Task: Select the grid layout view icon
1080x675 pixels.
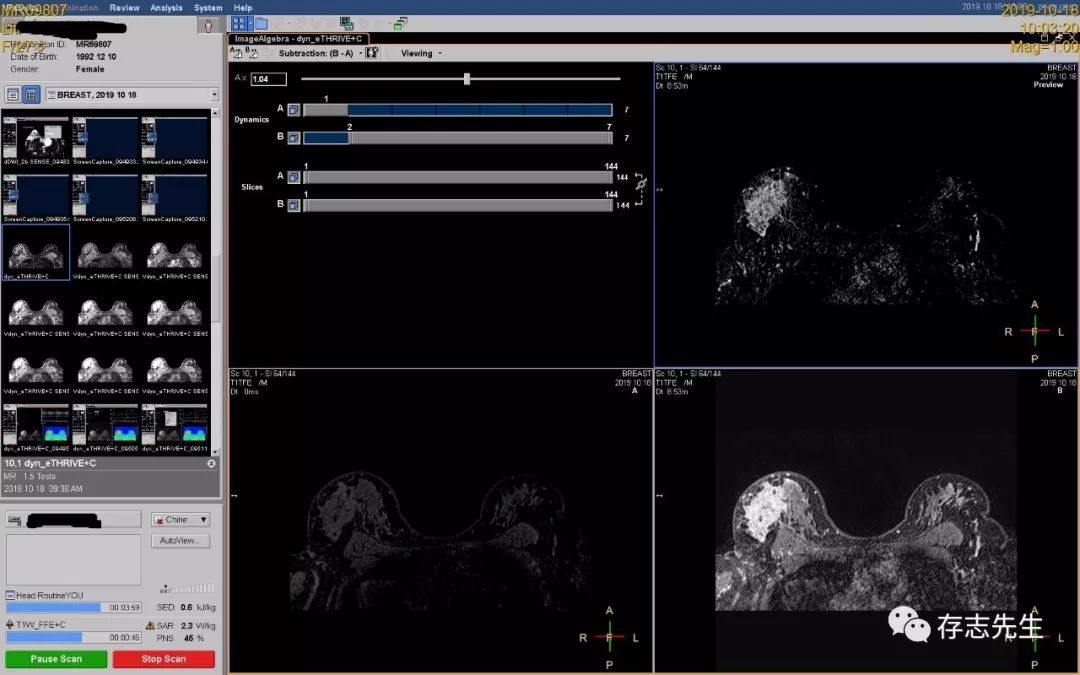Action: [x=240, y=23]
